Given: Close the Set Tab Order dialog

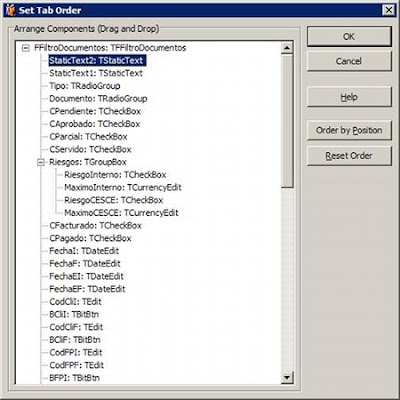Looking at the screenshot, I should pyautogui.click(x=389, y=10).
